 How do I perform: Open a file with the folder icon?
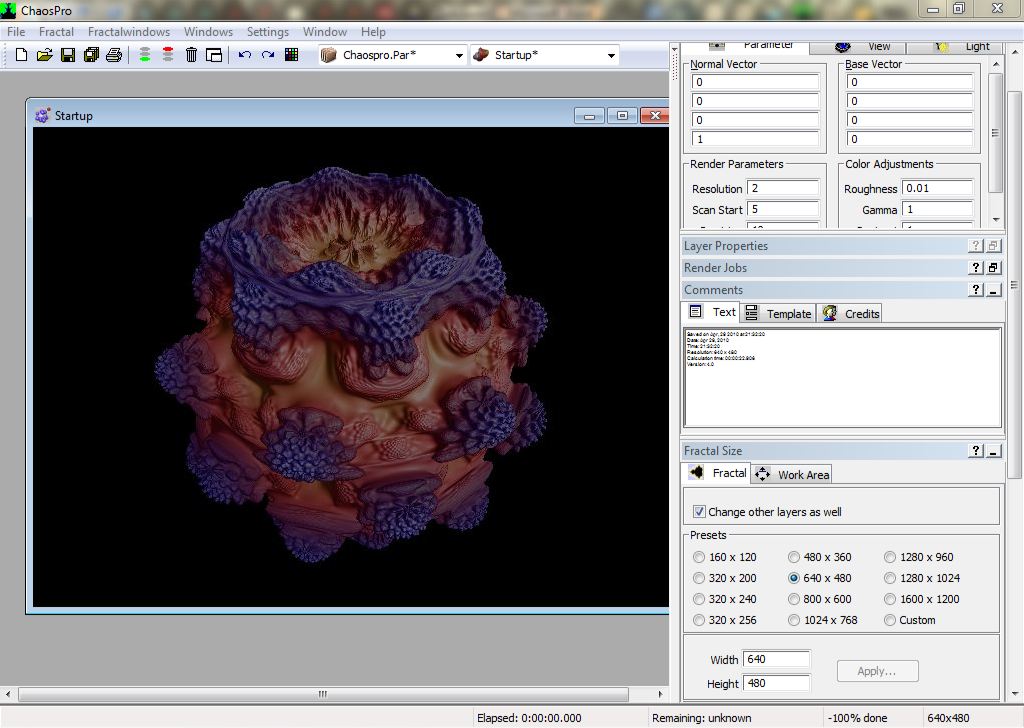[x=44, y=55]
